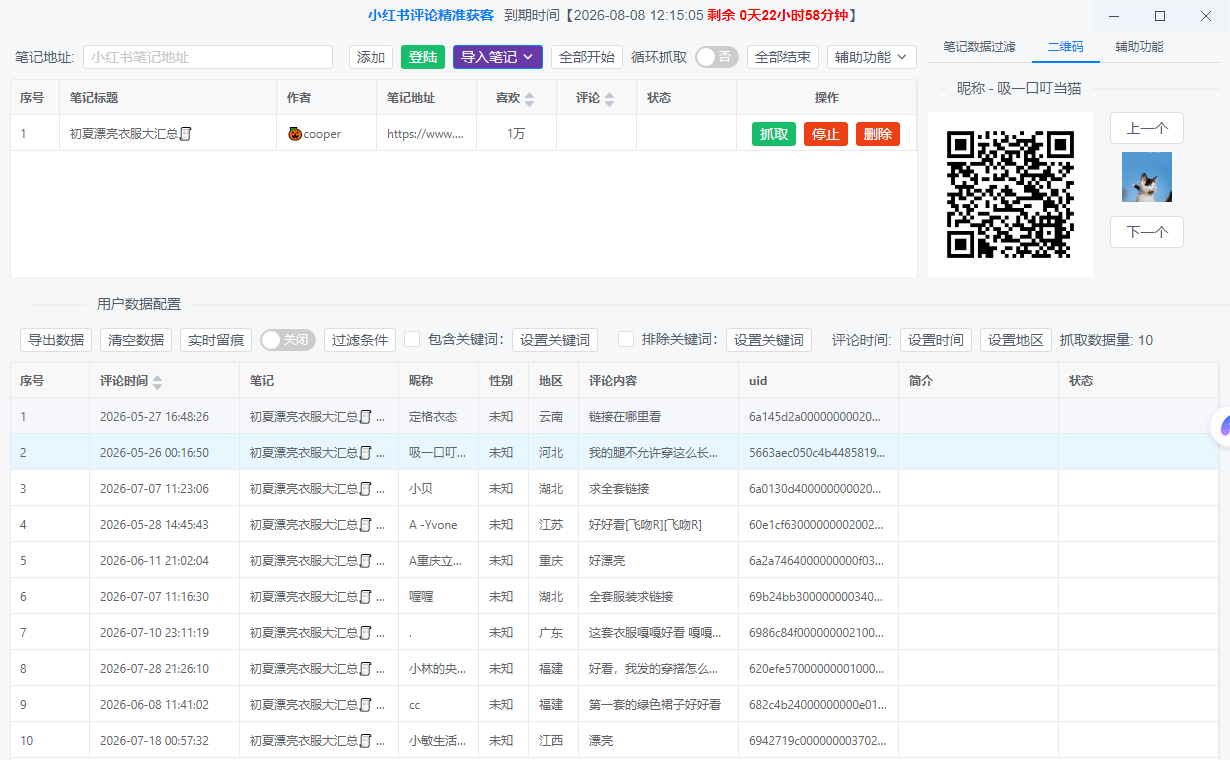The height and width of the screenshot is (760, 1230).
Task: Select comment 我的腿不允许穿这么长
Action: (x=615, y=453)
